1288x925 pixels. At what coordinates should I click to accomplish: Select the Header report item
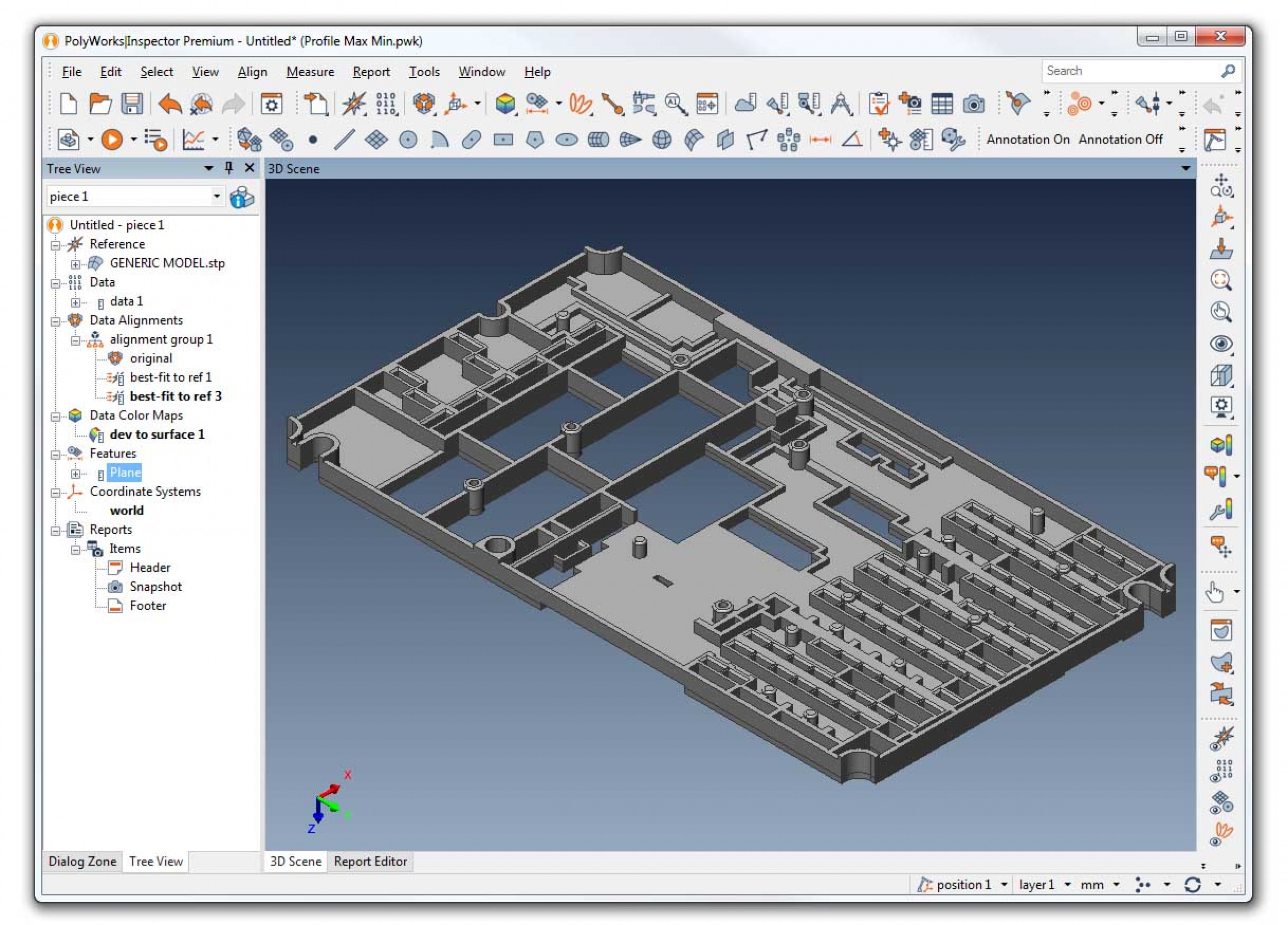click(150, 567)
